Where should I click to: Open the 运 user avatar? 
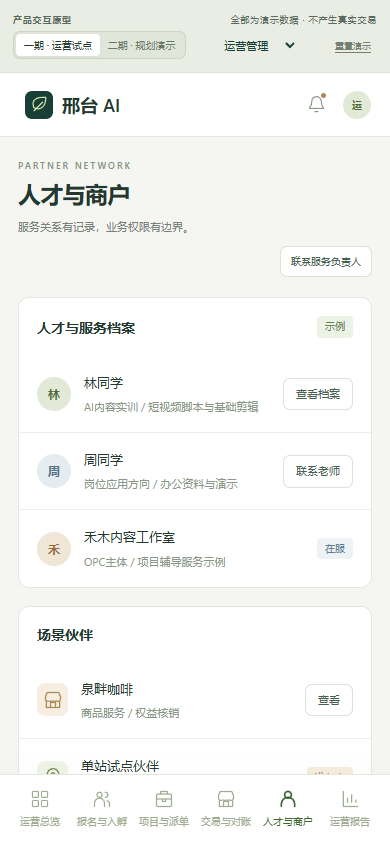point(357,105)
